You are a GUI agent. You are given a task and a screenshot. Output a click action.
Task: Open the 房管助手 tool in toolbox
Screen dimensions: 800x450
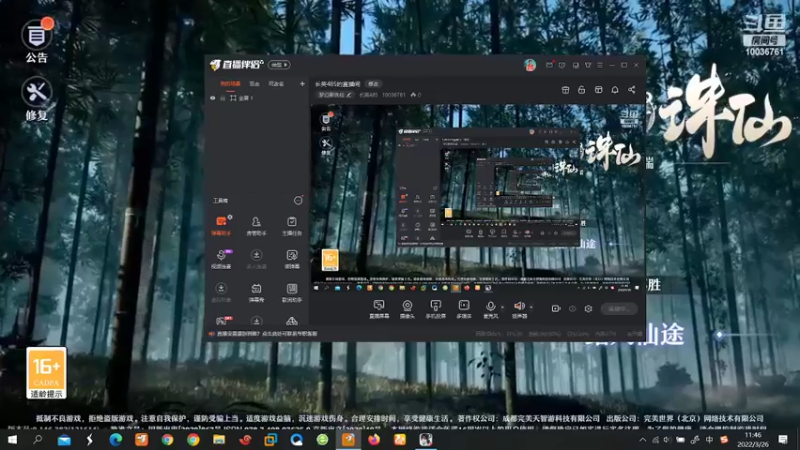(256, 226)
